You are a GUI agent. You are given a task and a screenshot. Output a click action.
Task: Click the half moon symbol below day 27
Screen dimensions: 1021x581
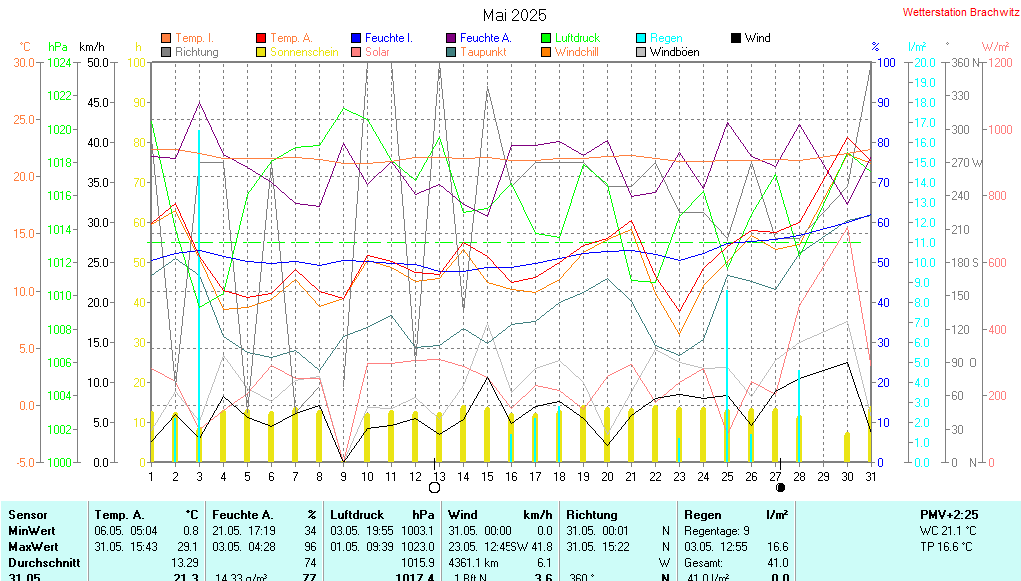pyautogui.click(x=780, y=488)
